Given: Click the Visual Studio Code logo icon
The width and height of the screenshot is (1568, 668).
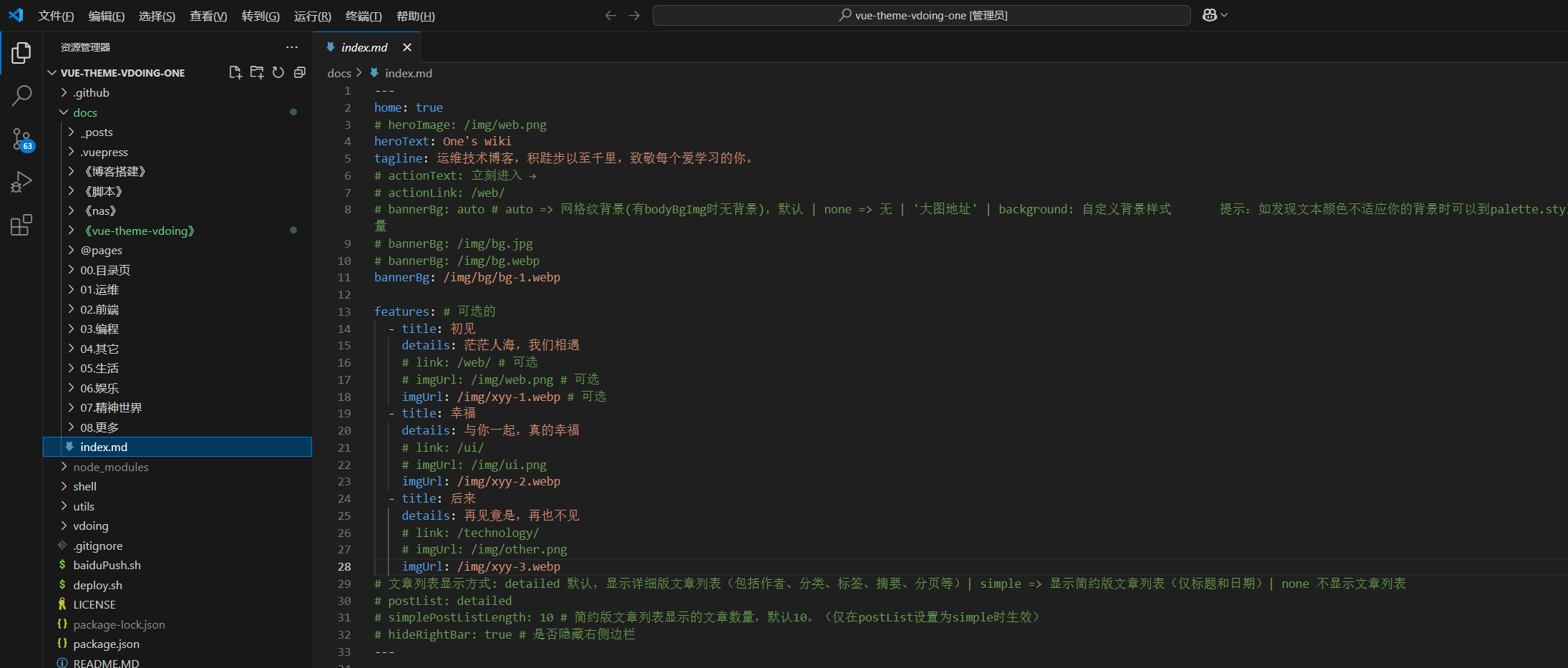Looking at the screenshot, I should pos(16,15).
